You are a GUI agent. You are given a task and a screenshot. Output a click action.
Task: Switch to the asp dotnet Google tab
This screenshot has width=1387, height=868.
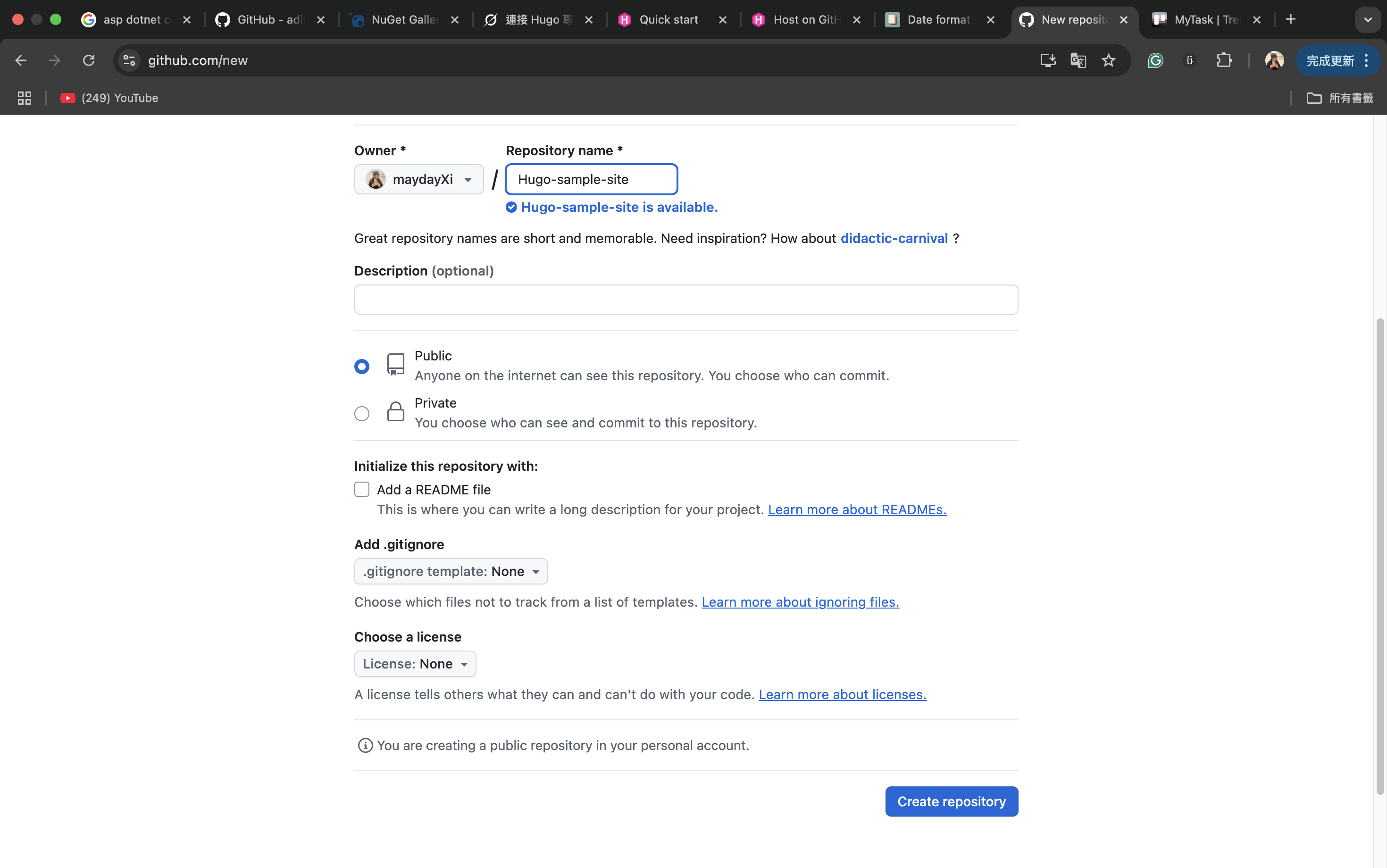point(136,19)
